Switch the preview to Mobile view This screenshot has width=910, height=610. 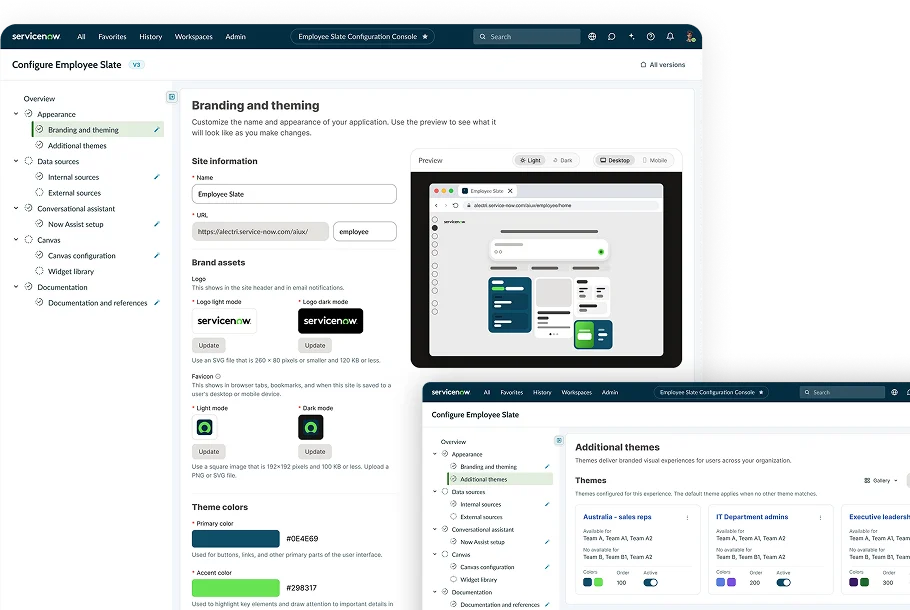tap(655, 160)
